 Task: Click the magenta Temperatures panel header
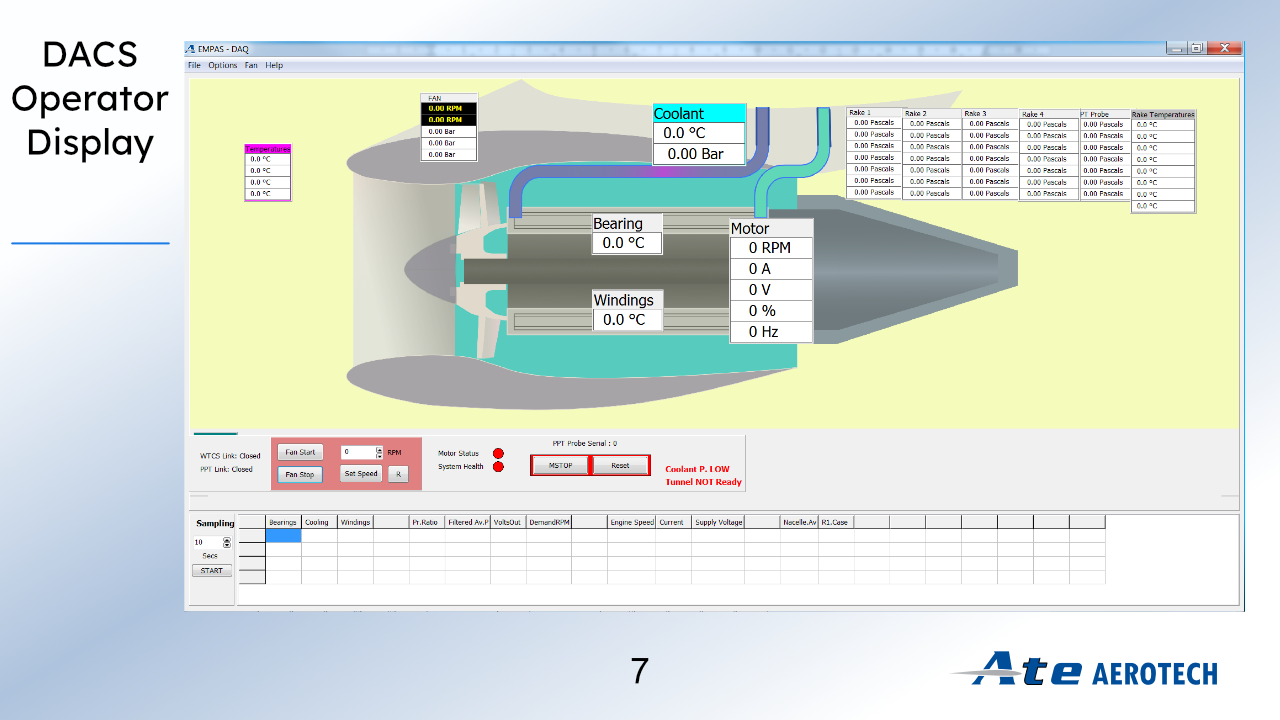[x=267, y=146]
